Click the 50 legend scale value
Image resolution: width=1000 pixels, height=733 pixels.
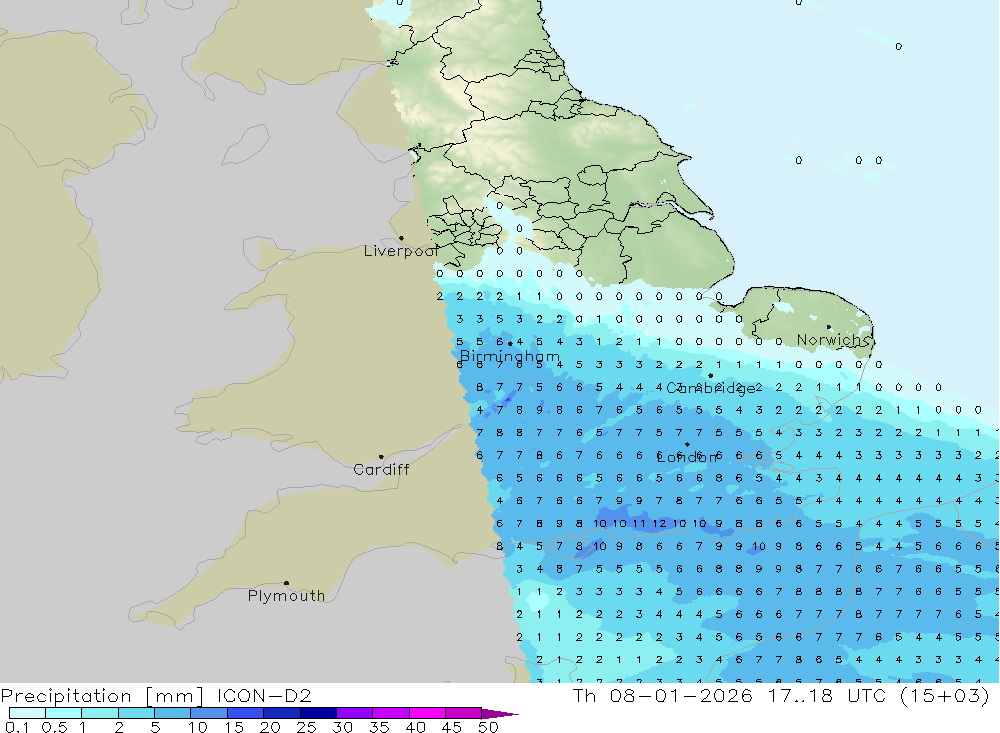(x=488, y=727)
